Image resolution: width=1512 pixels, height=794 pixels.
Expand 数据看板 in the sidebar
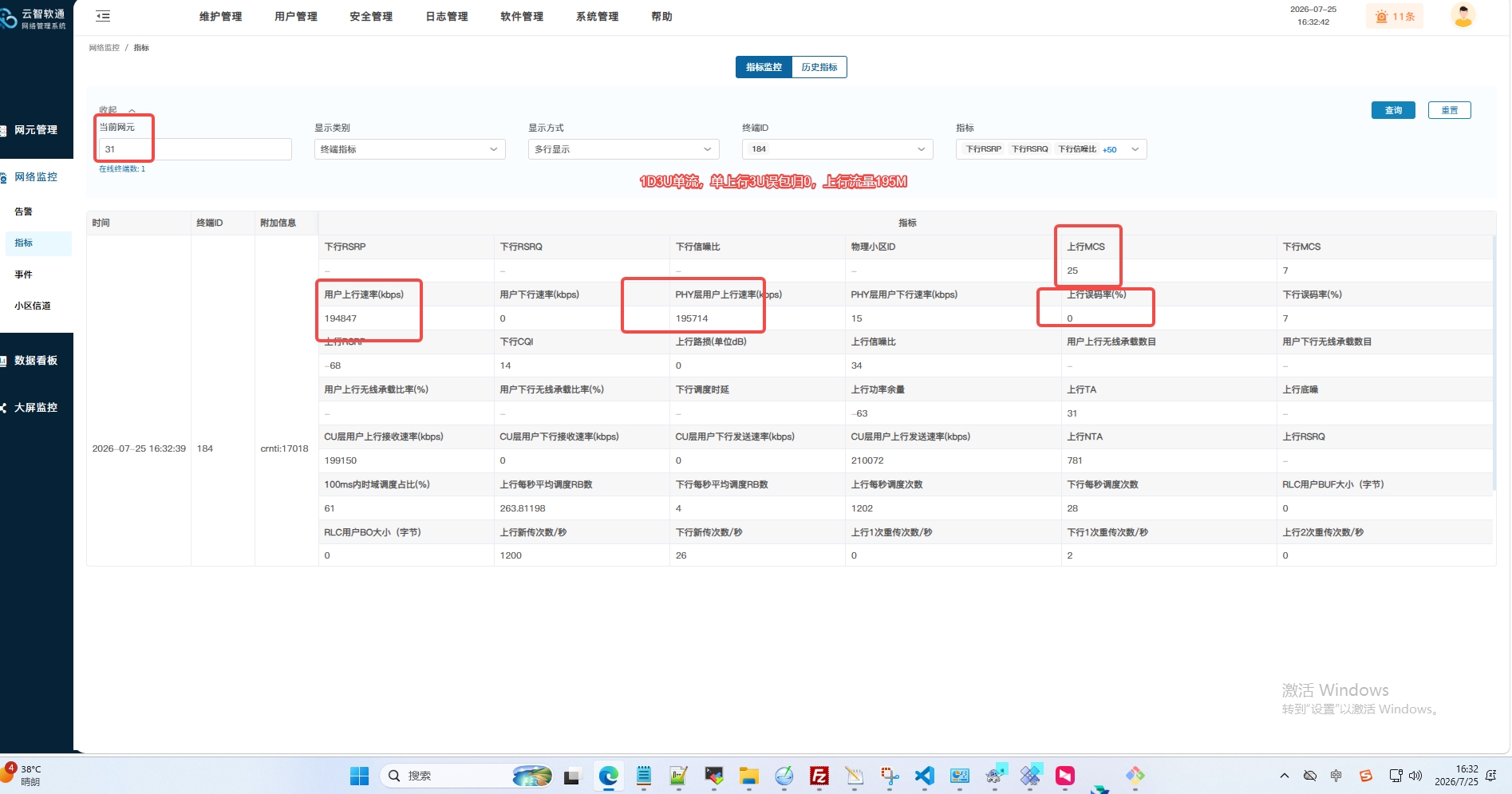point(36,361)
